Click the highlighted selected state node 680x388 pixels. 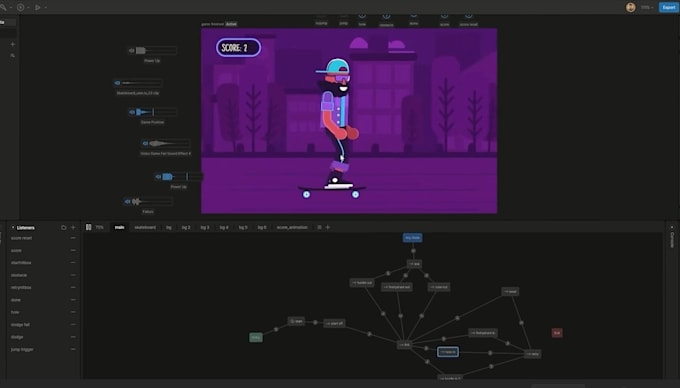click(x=448, y=352)
